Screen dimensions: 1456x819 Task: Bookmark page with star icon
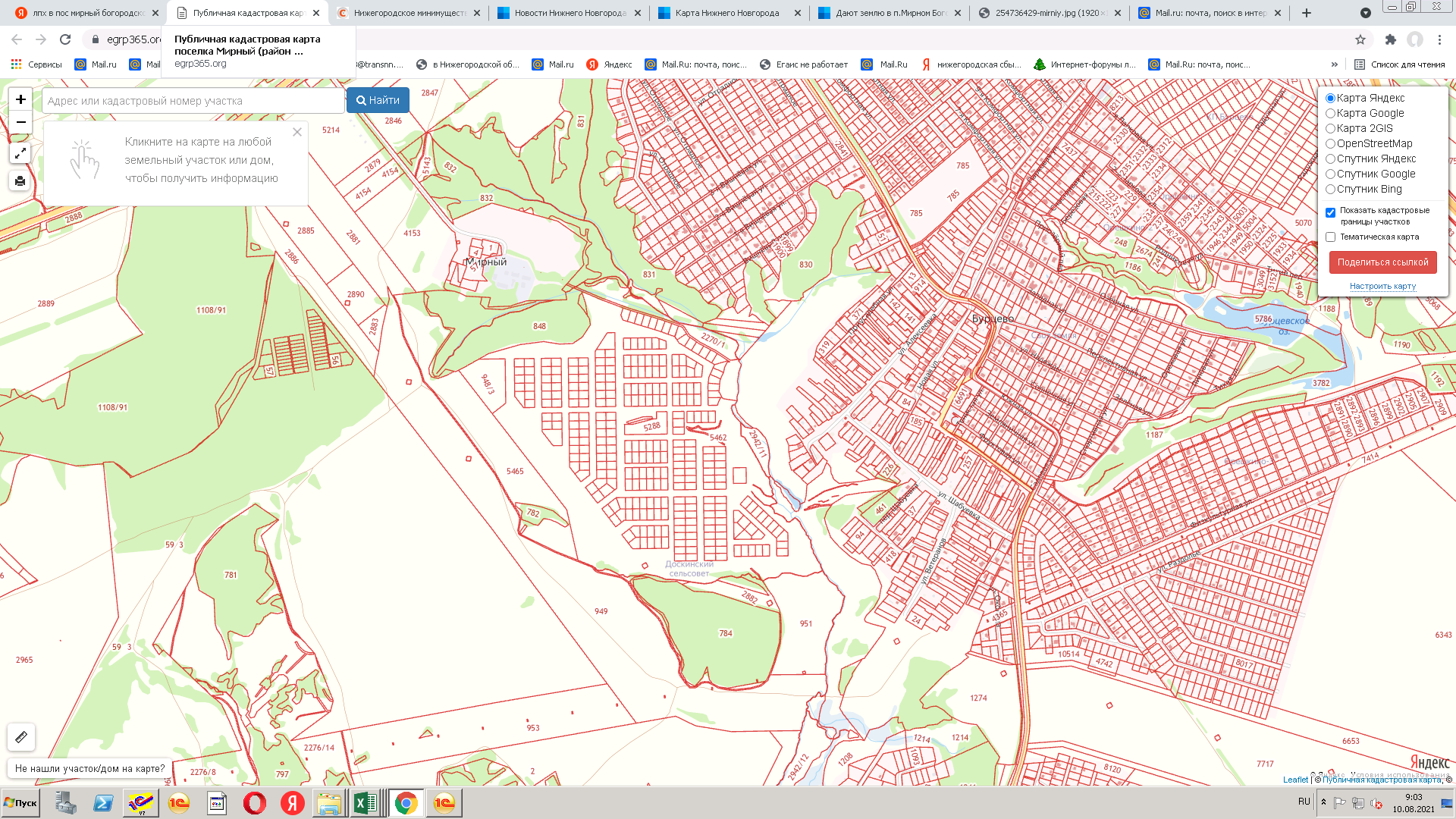pos(1360,39)
